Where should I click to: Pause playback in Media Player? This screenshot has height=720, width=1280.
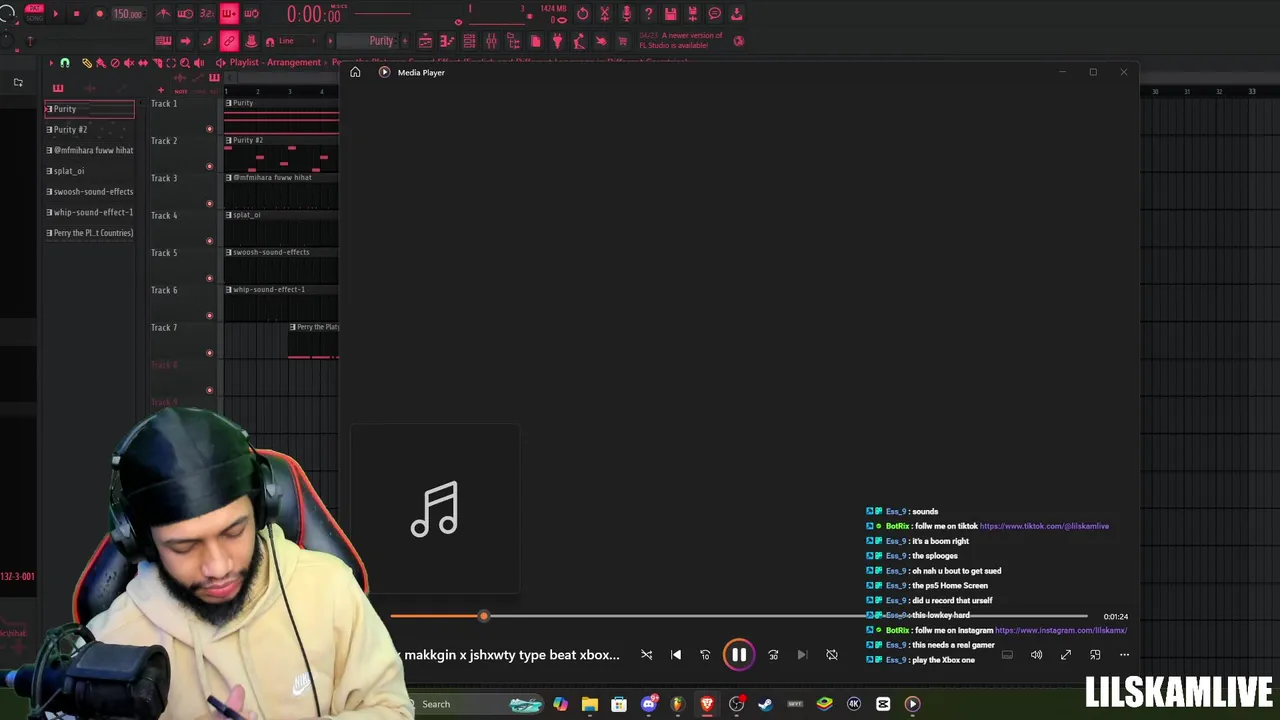coord(738,655)
